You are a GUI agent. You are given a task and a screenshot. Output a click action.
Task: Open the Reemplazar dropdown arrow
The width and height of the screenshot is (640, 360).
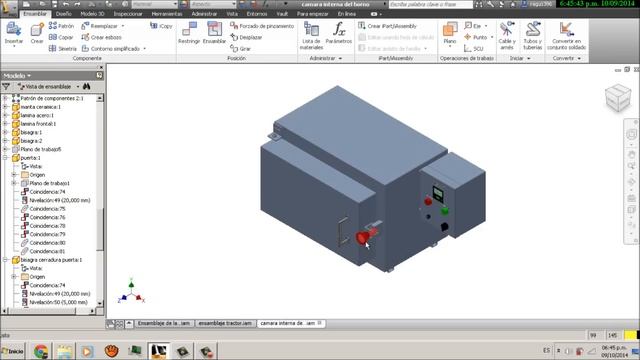pyautogui.click(x=122, y=26)
